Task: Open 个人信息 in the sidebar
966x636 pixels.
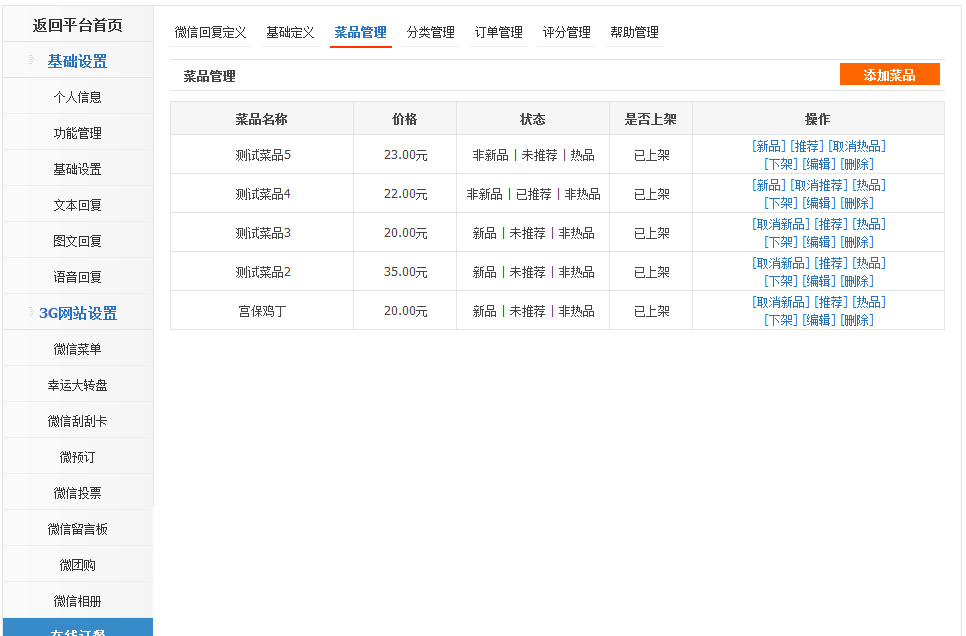Action: click(x=77, y=97)
